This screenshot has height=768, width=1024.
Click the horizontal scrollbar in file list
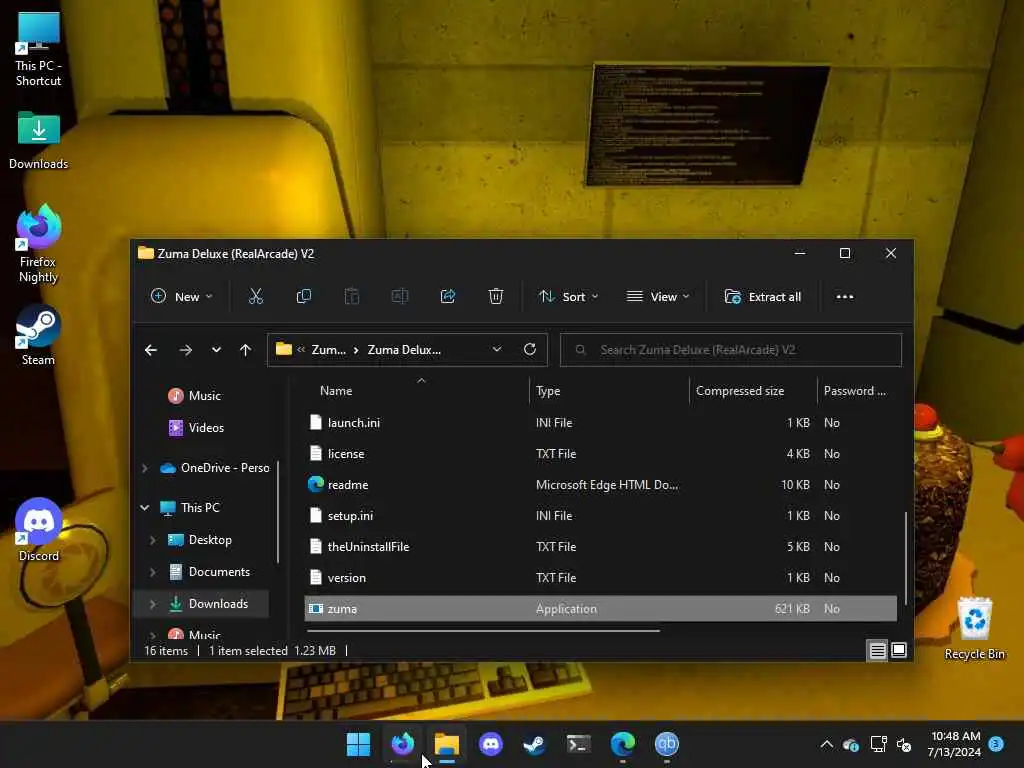(x=483, y=631)
